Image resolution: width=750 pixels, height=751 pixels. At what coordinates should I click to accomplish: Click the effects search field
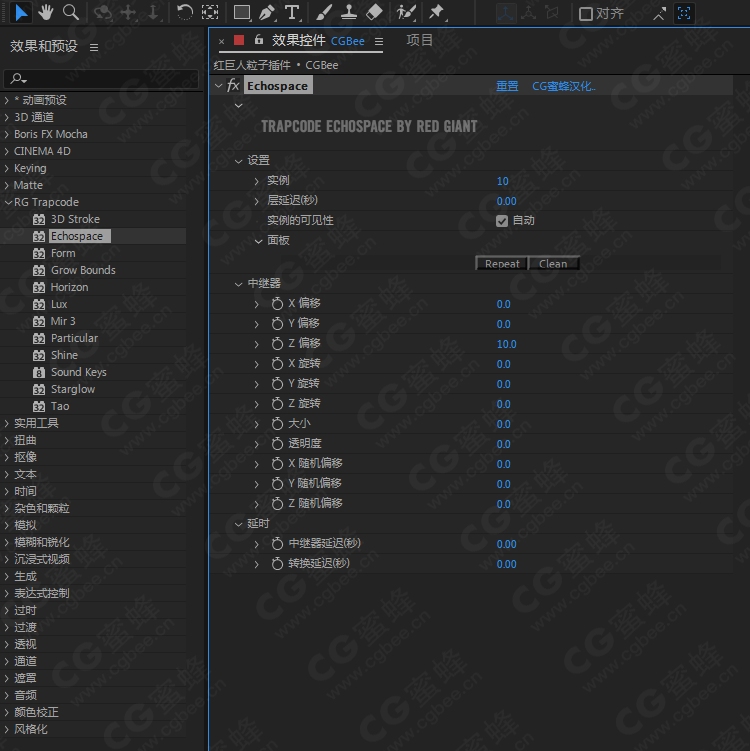[101, 79]
